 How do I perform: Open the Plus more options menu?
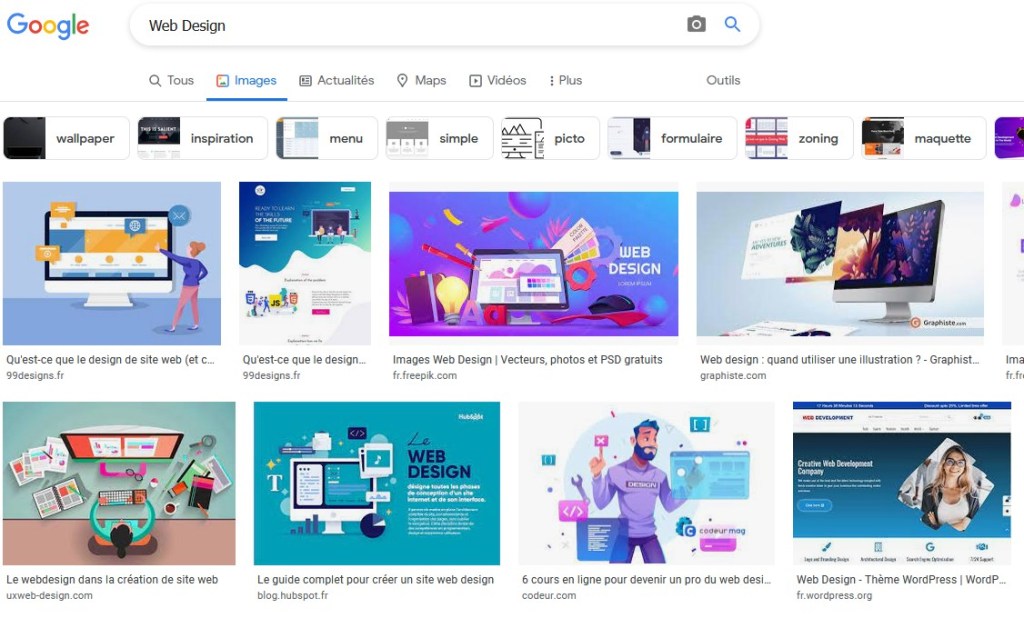(x=565, y=80)
